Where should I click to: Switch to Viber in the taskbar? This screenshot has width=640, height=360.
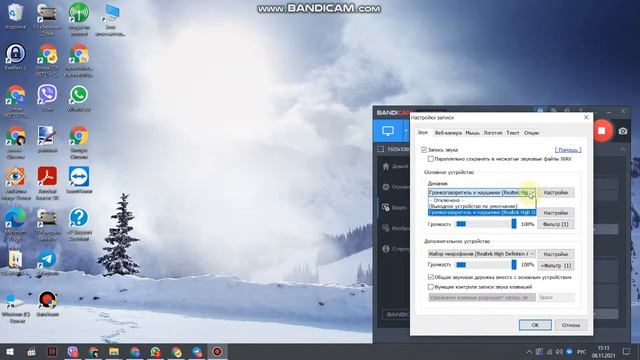[73, 351]
